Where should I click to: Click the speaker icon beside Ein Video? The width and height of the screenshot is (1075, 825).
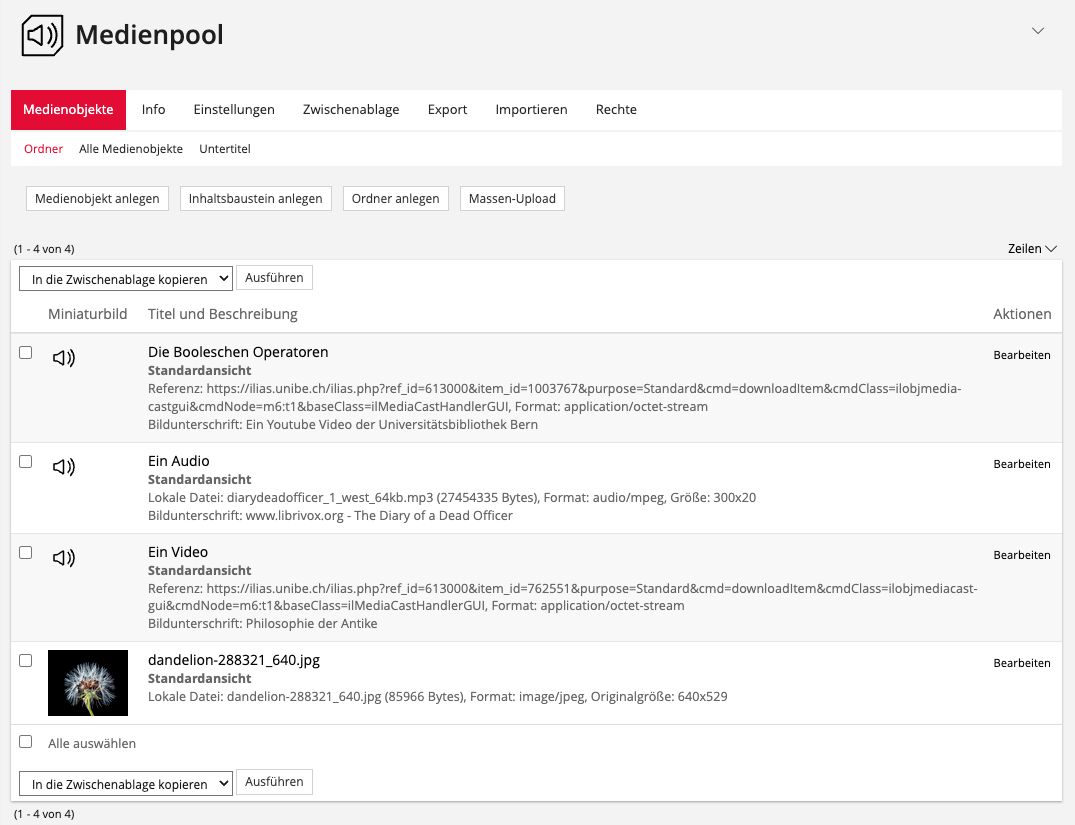[x=64, y=558]
